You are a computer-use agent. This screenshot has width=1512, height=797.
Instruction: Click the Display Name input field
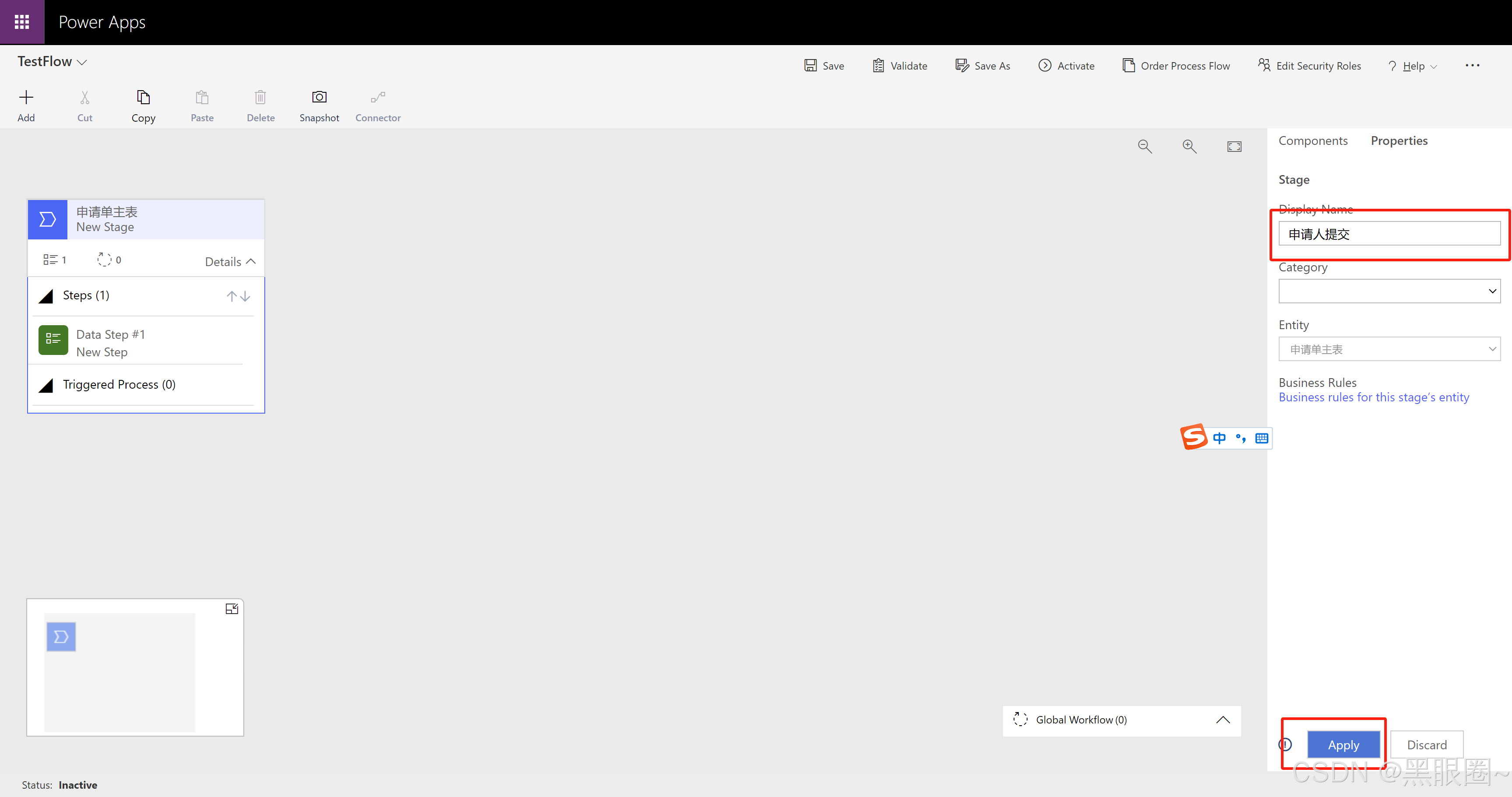1389,234
